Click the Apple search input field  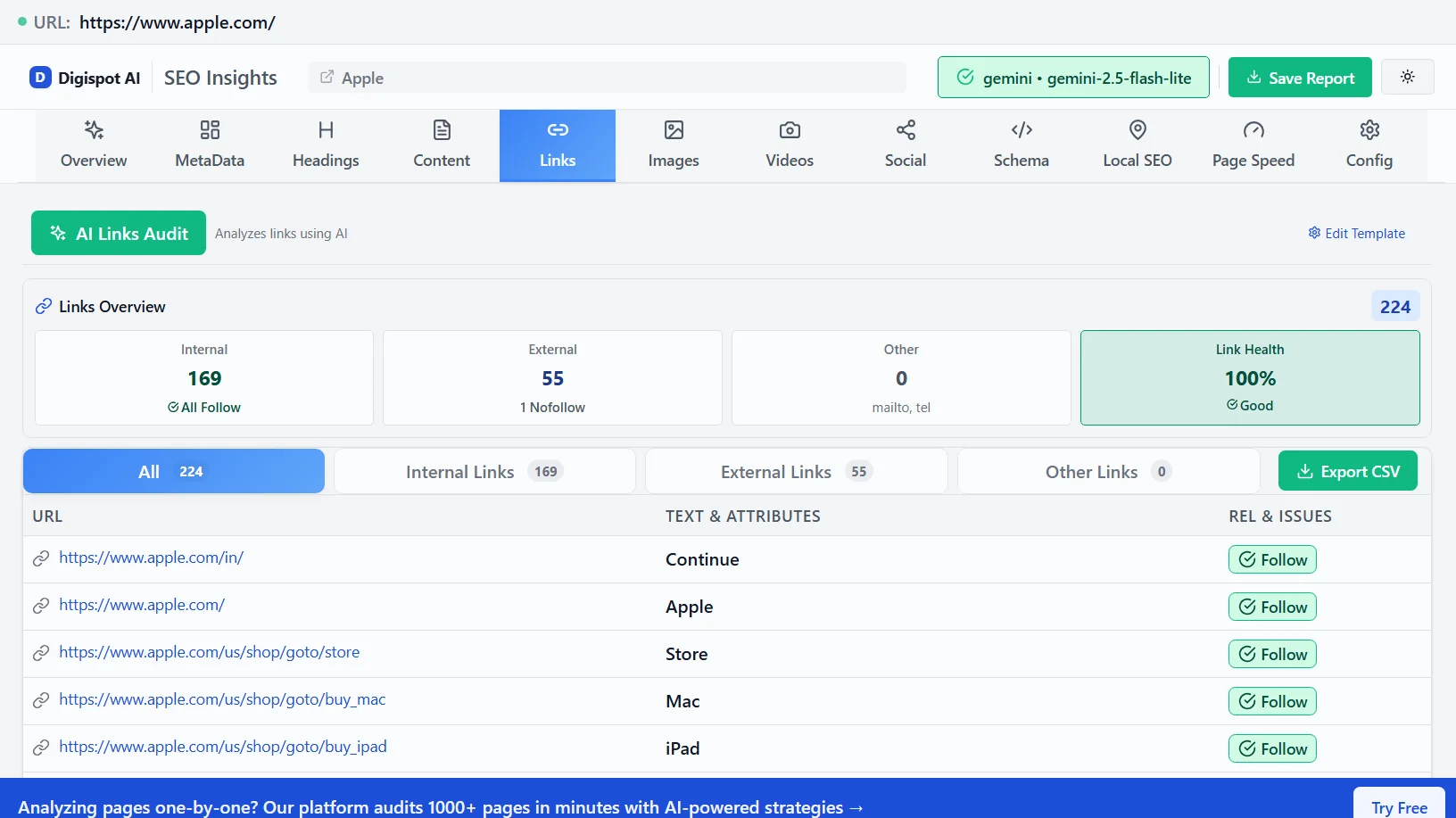coord(607,77)
